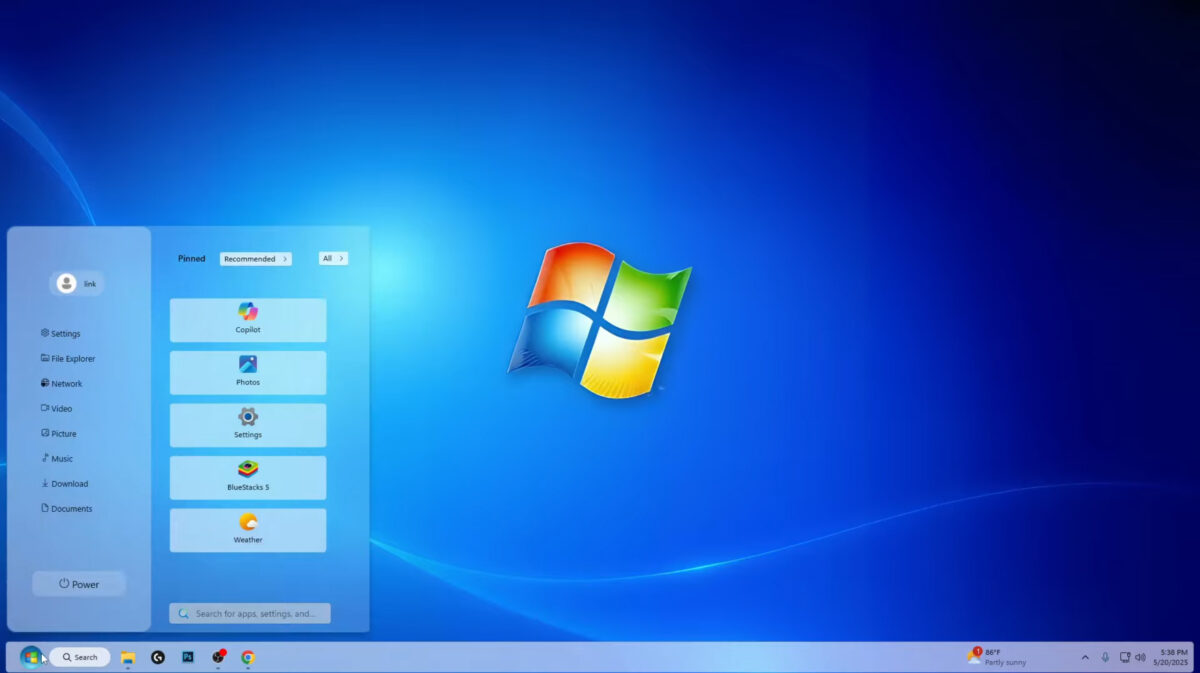Expand the Recommended section

coord(255,258)
